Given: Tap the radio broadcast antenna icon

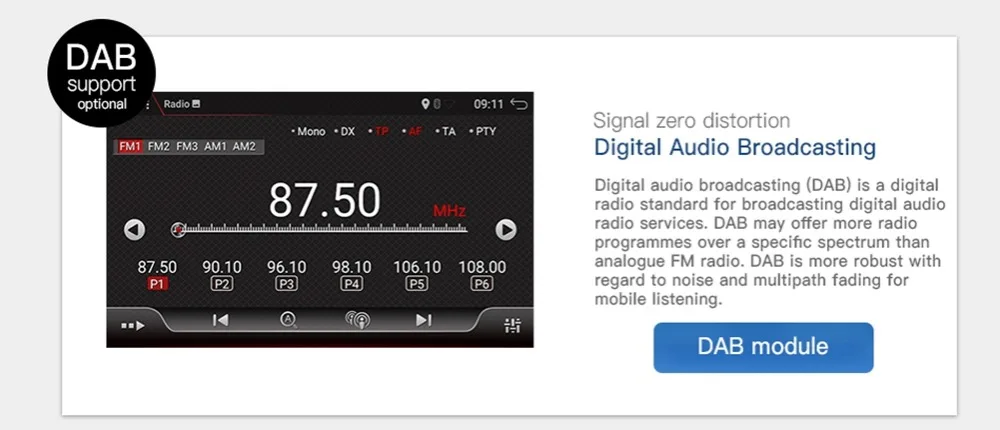Looking at the screenshot, I should pyautogui.click(x=357, y=320).
